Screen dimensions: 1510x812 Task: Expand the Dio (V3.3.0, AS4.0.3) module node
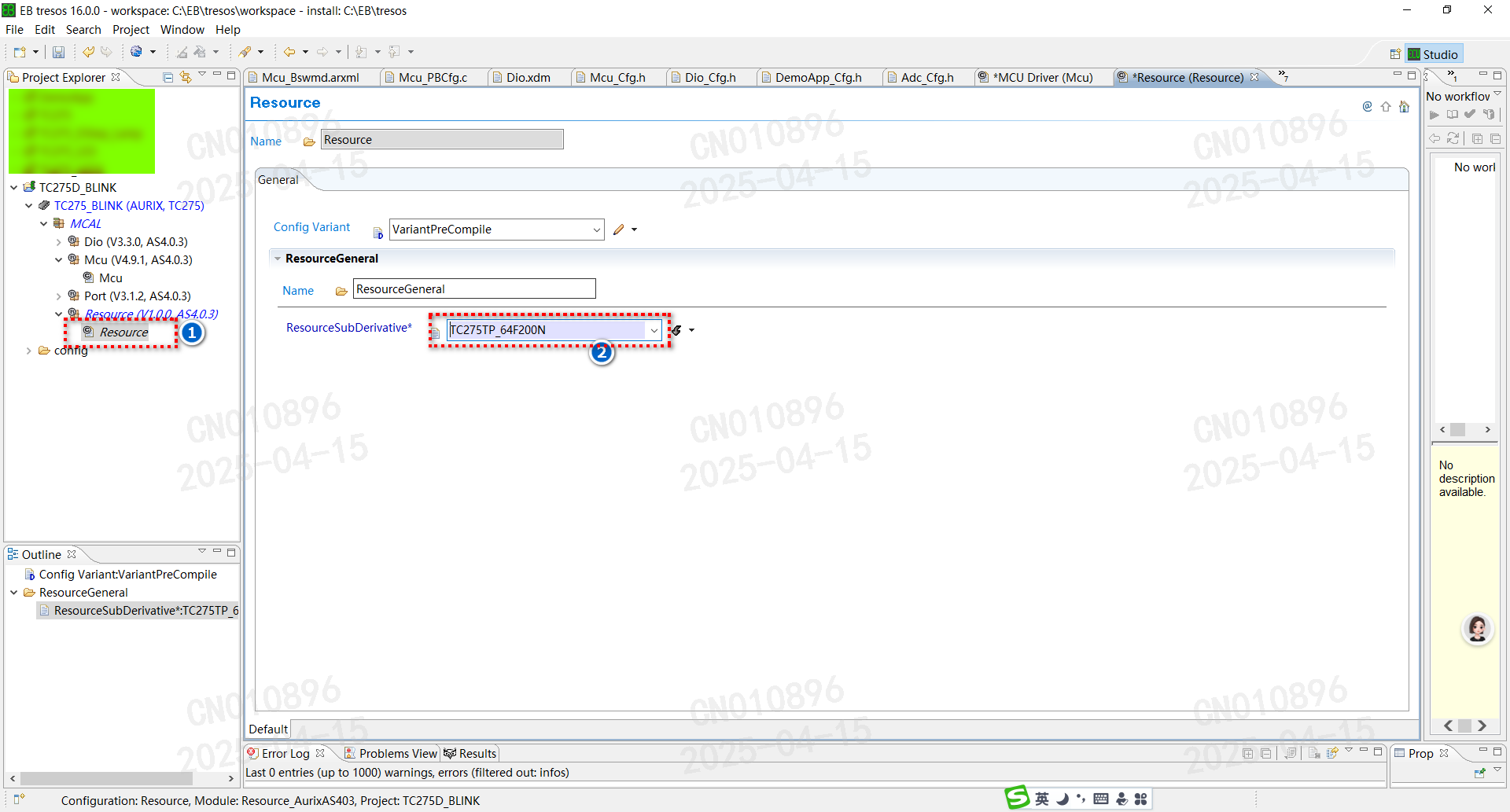coord(59,242)
